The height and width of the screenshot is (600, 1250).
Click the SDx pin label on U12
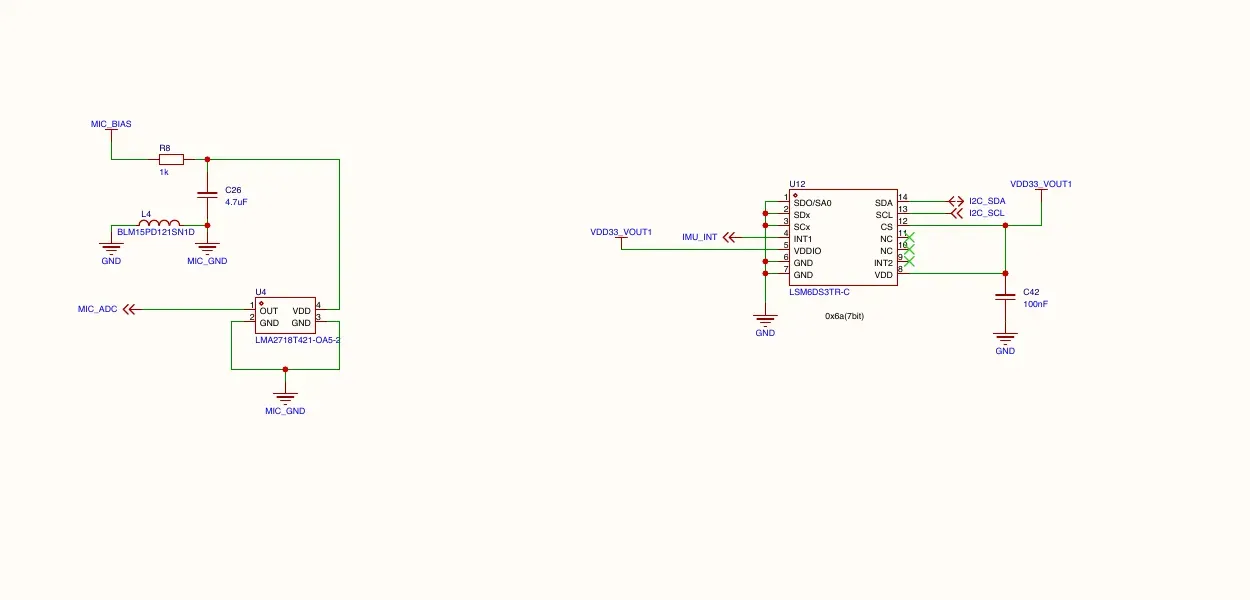click(801, 215)
